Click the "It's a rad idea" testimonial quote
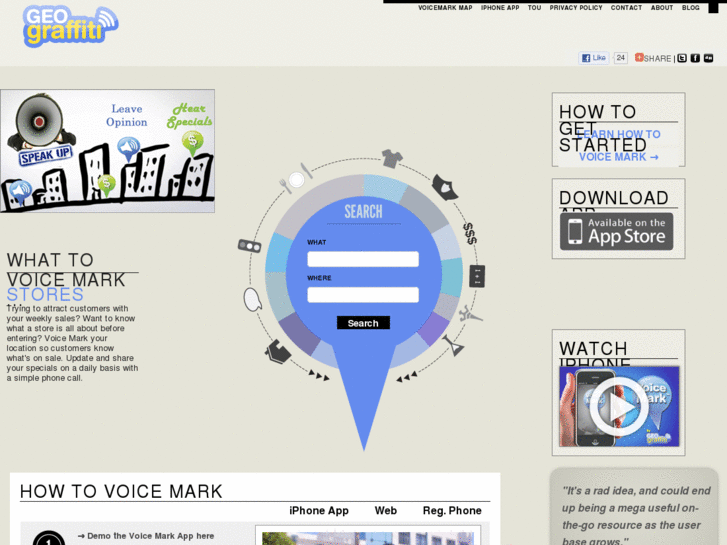Screen dimensions: 727x545 point(636,516)
